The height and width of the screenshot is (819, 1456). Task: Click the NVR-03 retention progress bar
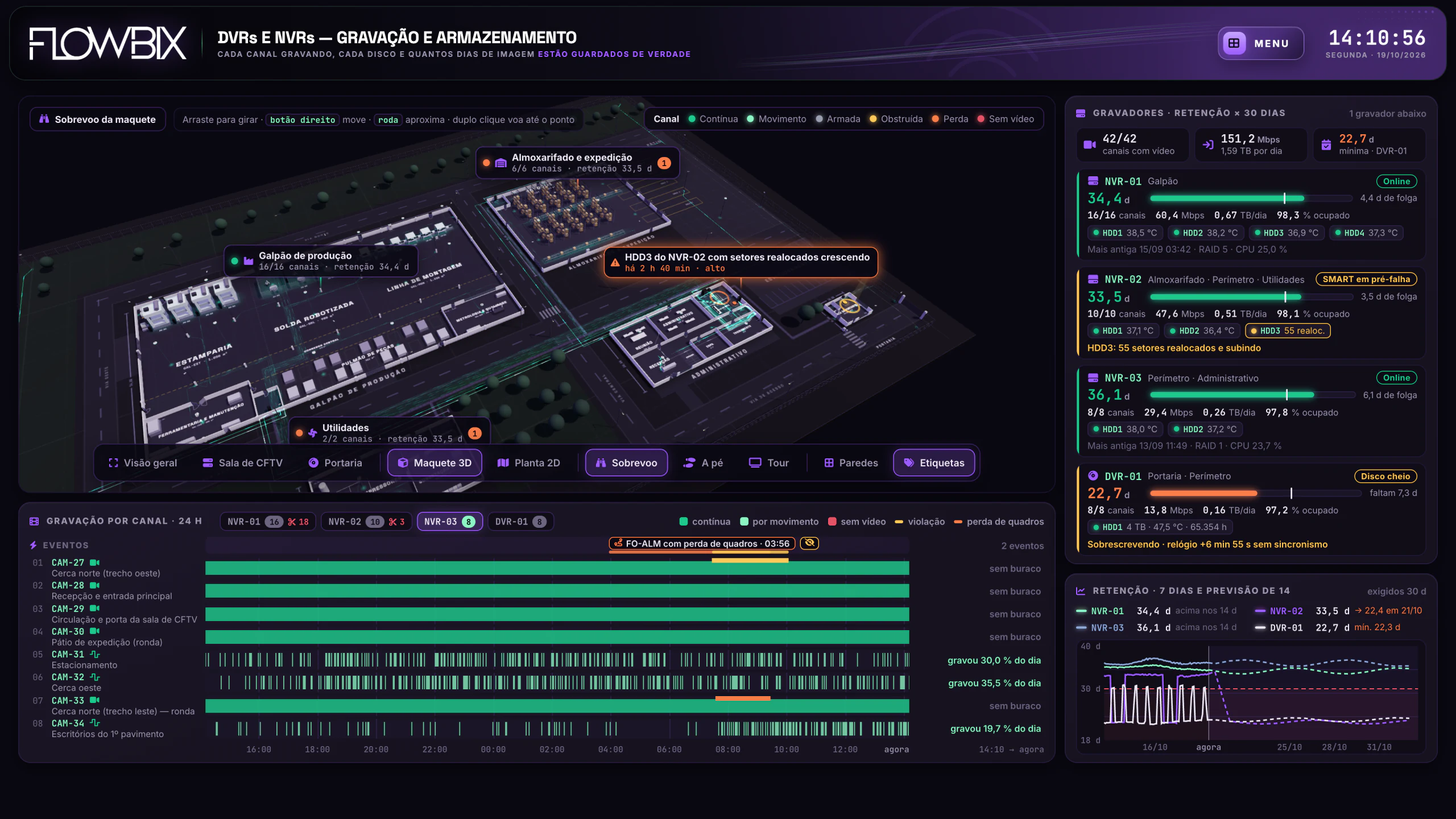click(x=1253, y=395)
